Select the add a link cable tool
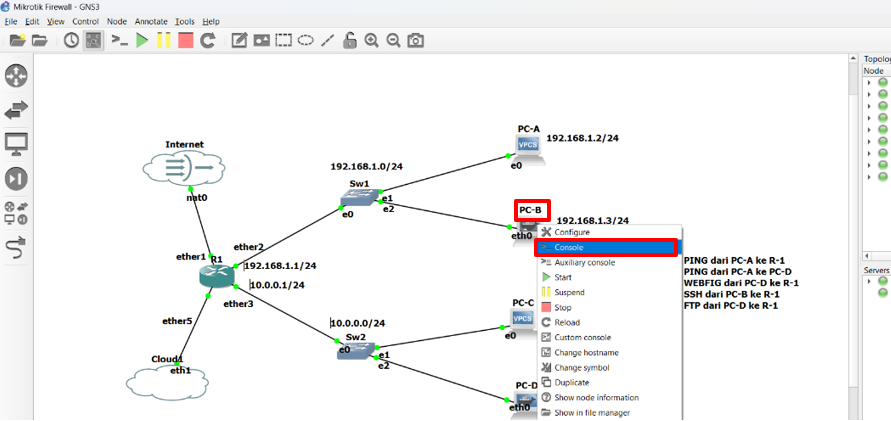The image size is (891, 421). click(x=17, y=244)
